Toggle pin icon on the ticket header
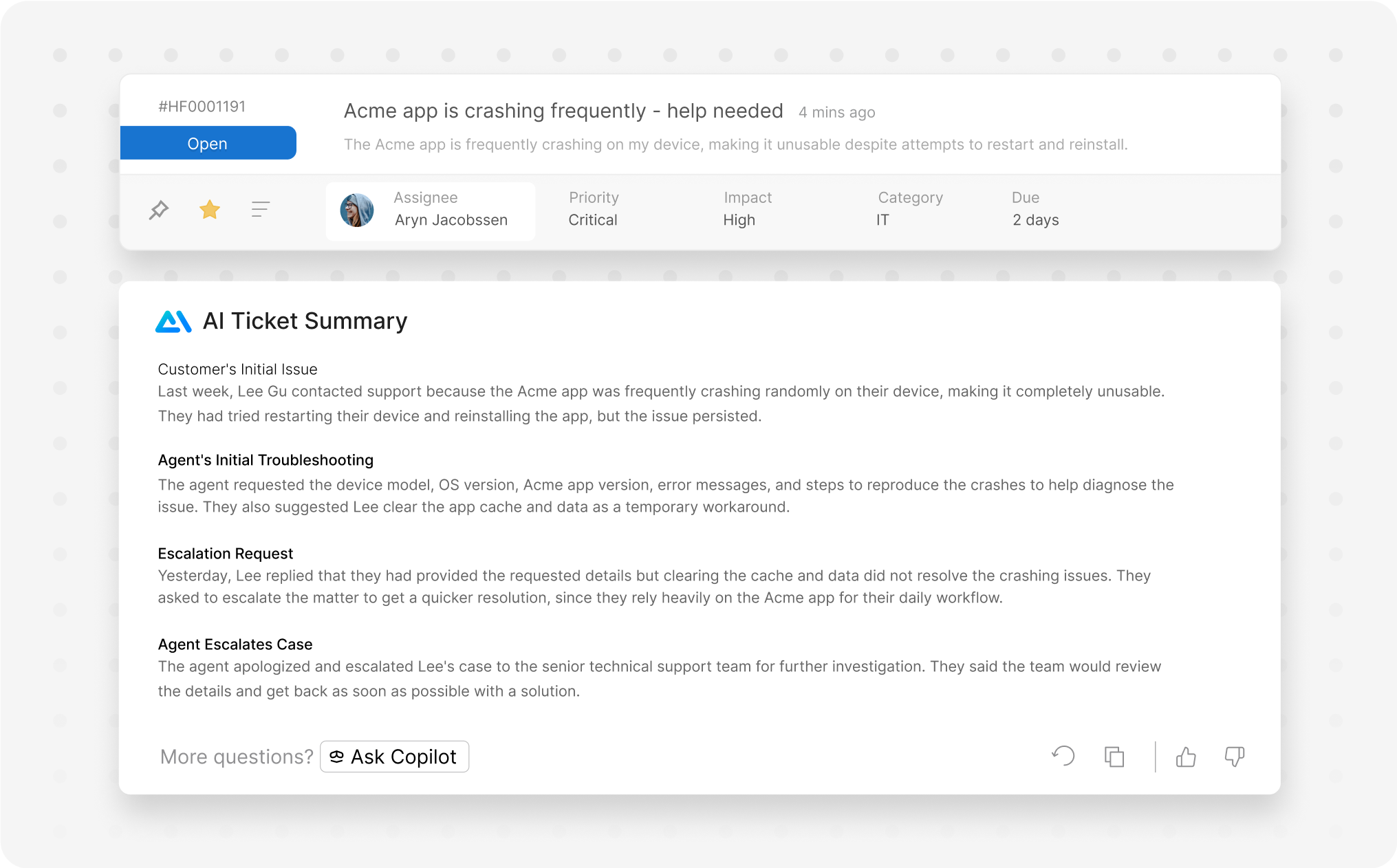 click(159, 209)
